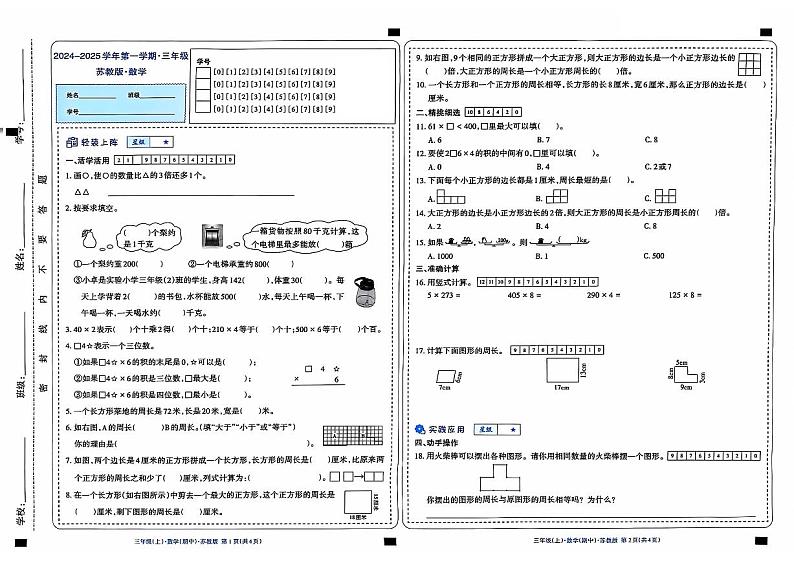Choose option C. 500 in question 15
794x561 pixels.
tap(654, 256)
